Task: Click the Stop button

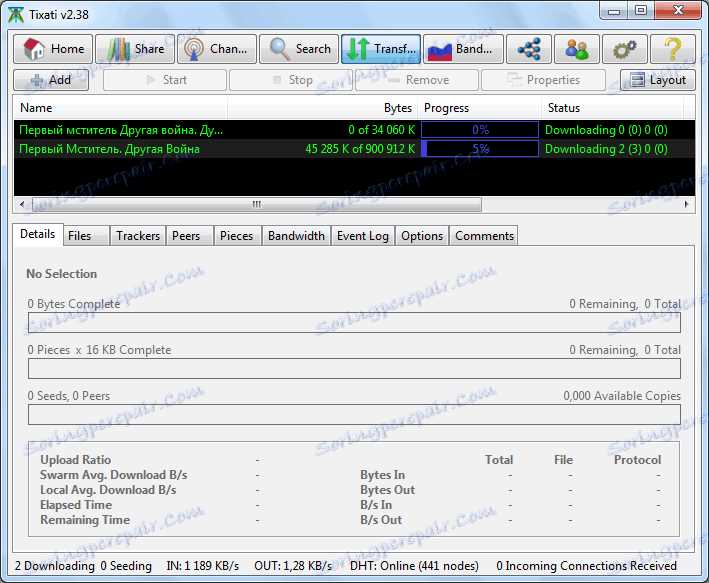Action: click(291, 80)
